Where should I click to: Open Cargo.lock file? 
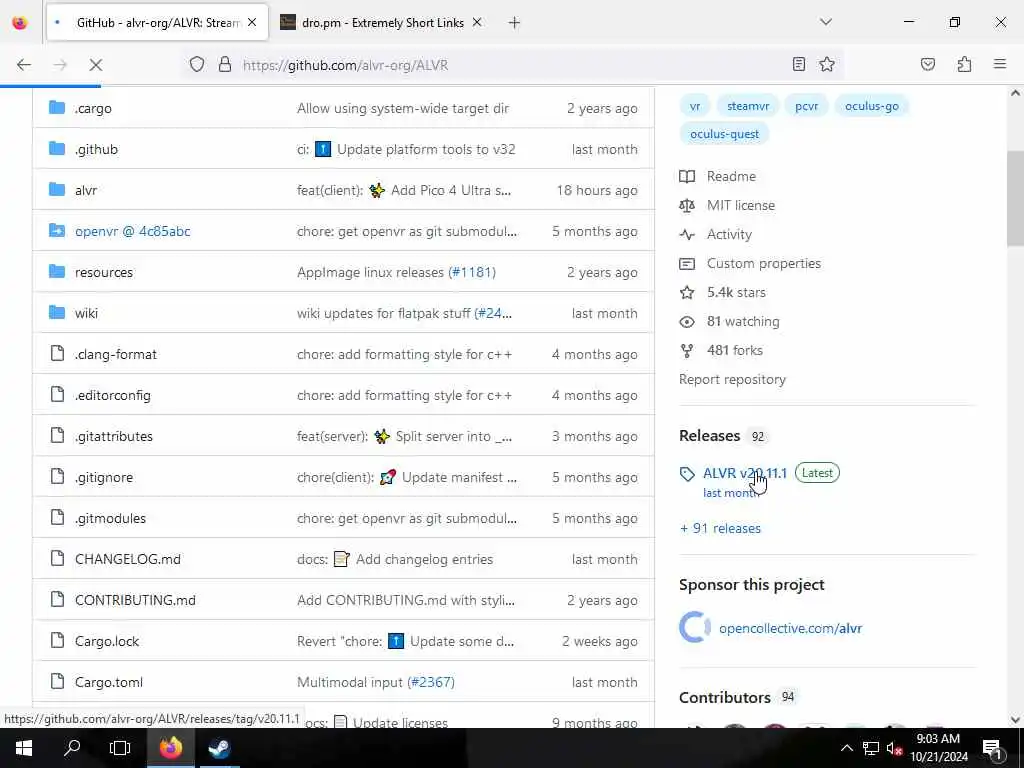(x=107, y=641)
